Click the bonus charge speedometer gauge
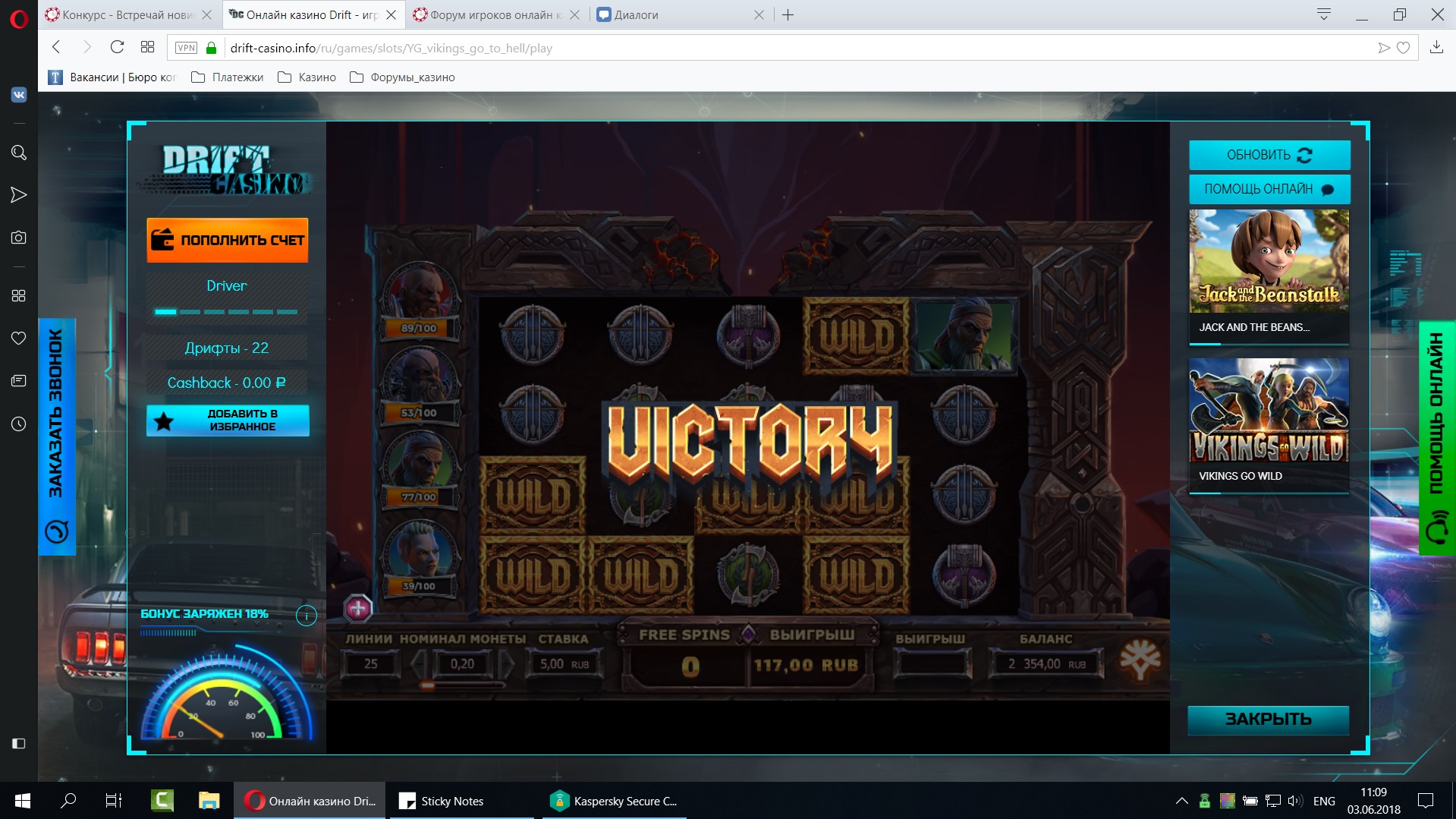Viewport: 1456px width, 819px height. tap(226, 695)
